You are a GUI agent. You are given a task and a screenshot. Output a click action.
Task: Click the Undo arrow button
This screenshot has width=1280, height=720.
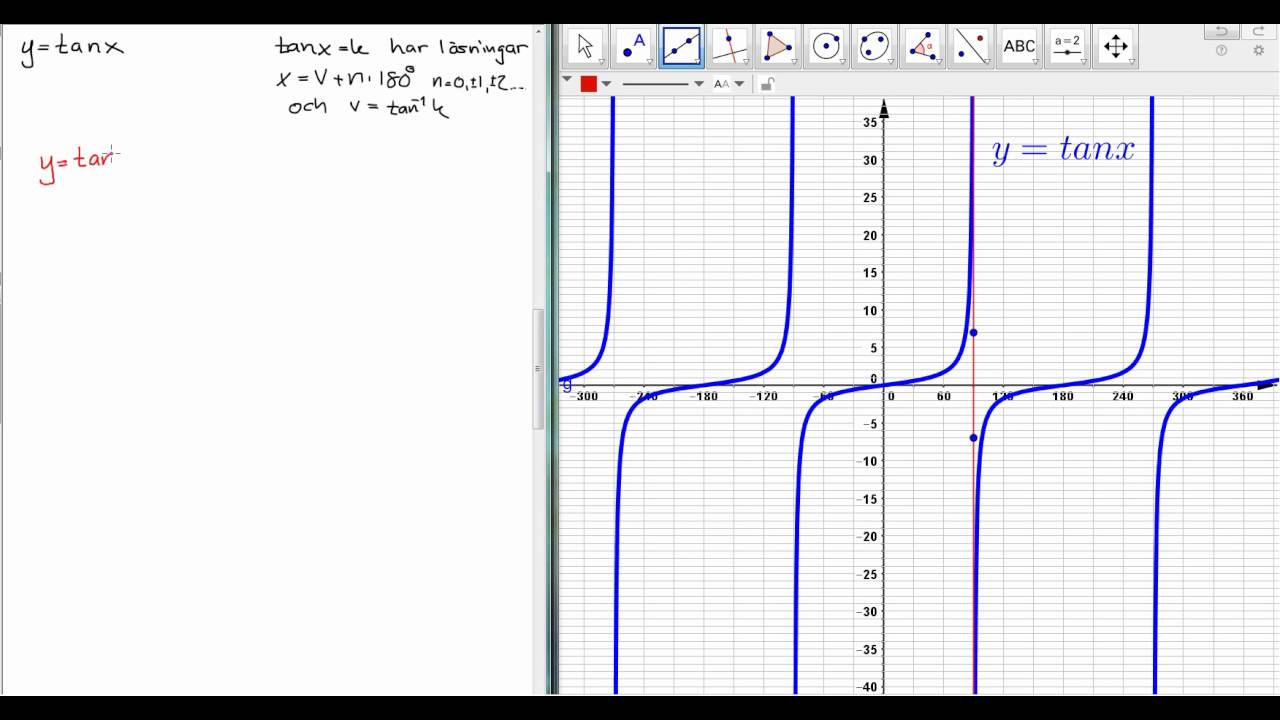click(1221, 32)
